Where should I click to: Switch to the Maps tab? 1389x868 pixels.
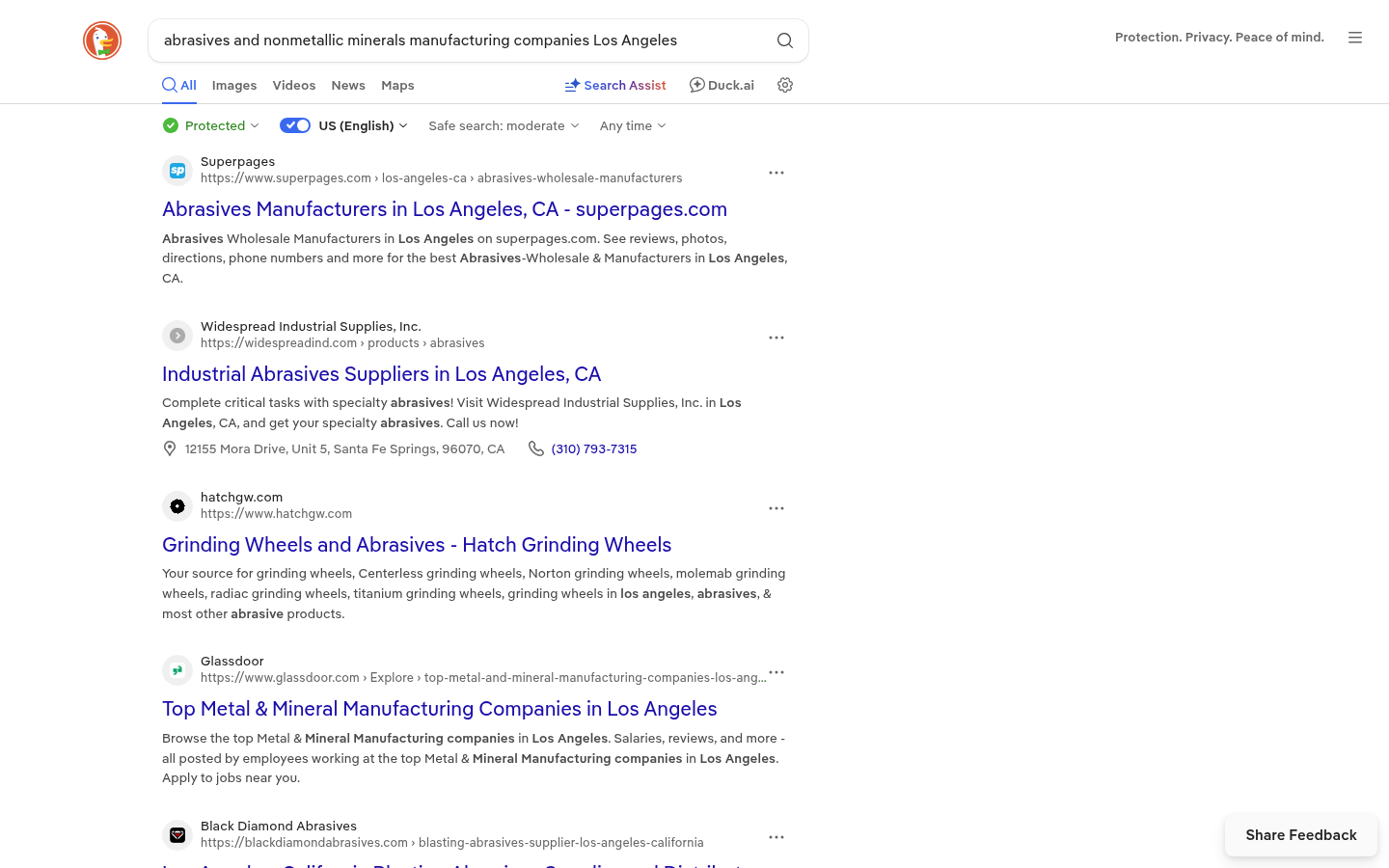coord(397,85)
